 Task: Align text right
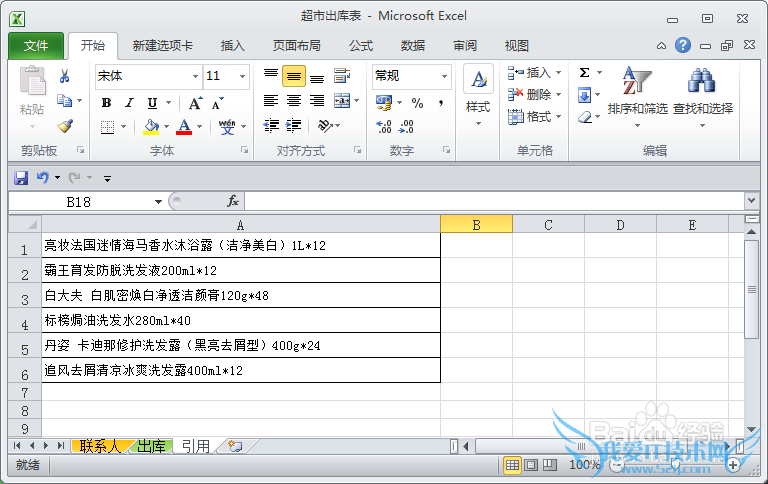(x=317, y=101)
